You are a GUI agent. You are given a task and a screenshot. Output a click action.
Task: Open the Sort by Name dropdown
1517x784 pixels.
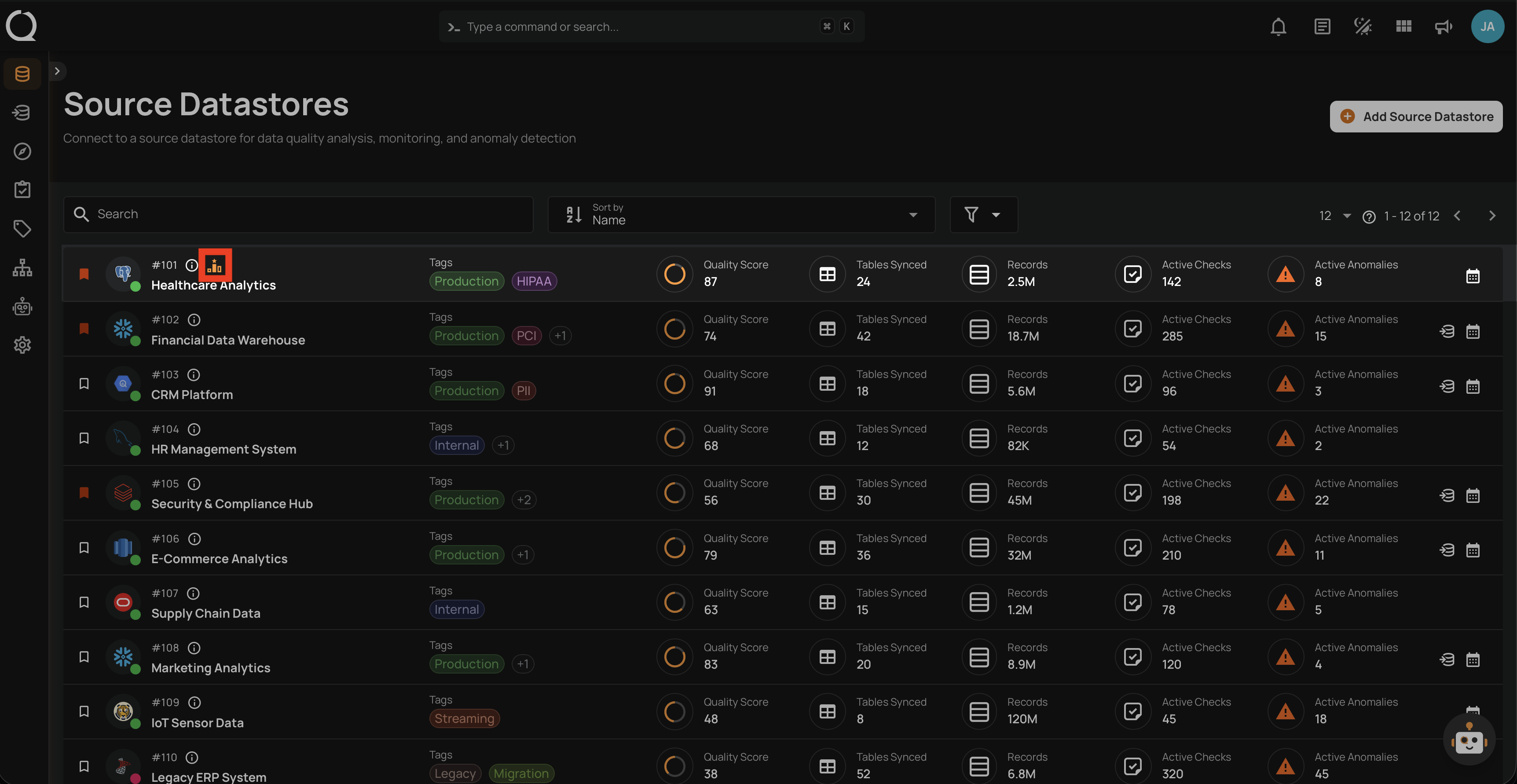point(741,215)
